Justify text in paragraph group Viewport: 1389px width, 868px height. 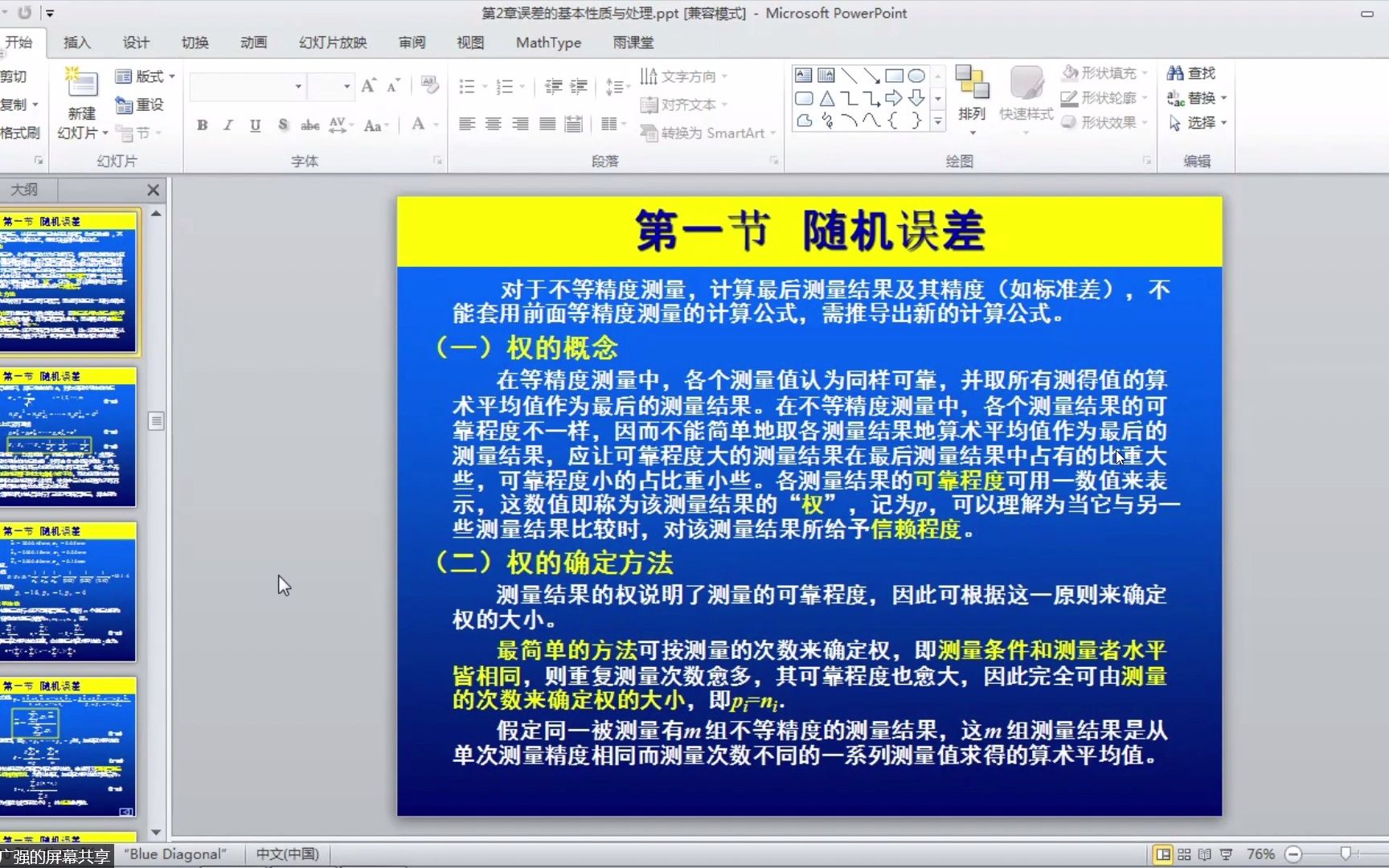click(547, 124)
